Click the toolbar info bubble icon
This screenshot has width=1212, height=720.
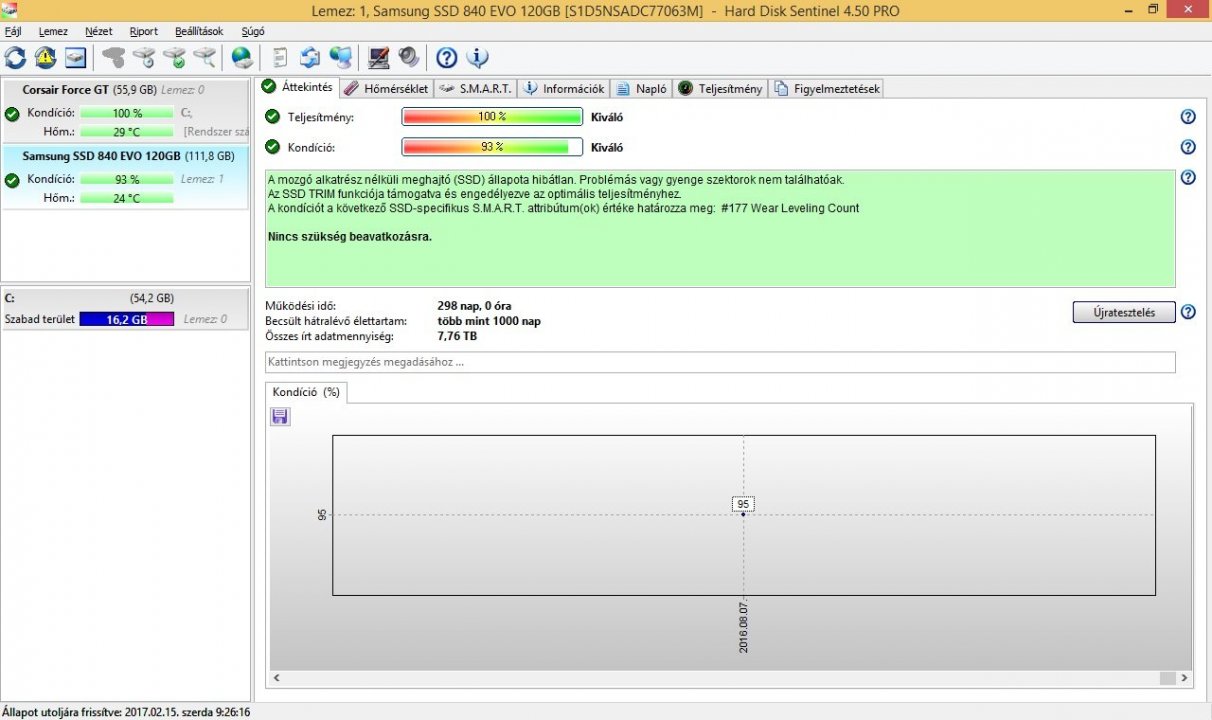point(477,57)
